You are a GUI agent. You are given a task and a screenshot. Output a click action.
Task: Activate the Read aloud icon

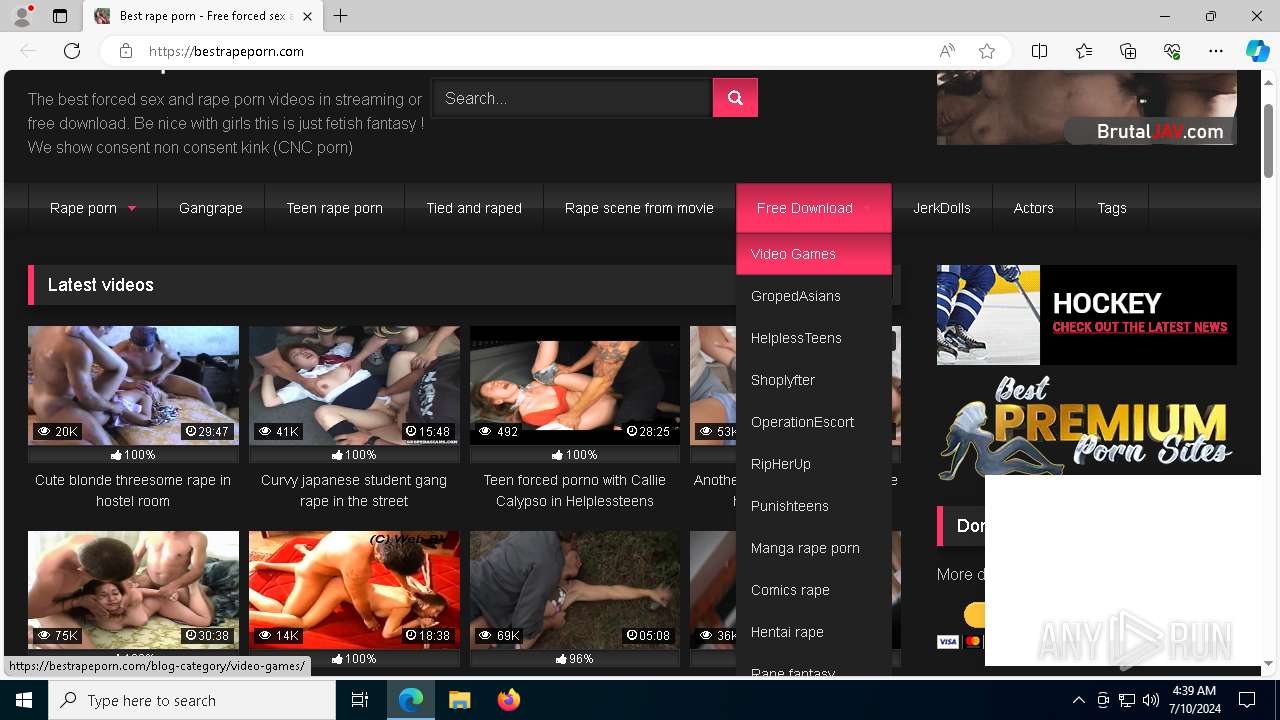click(x=947, y=51)
